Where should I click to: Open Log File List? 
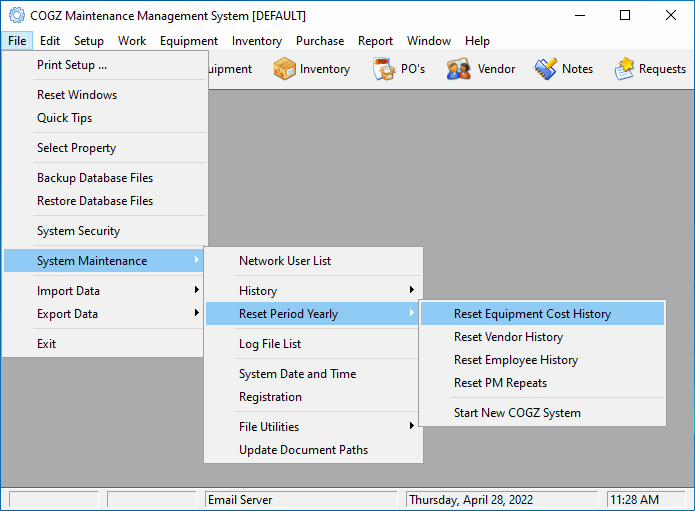(313, 344)
